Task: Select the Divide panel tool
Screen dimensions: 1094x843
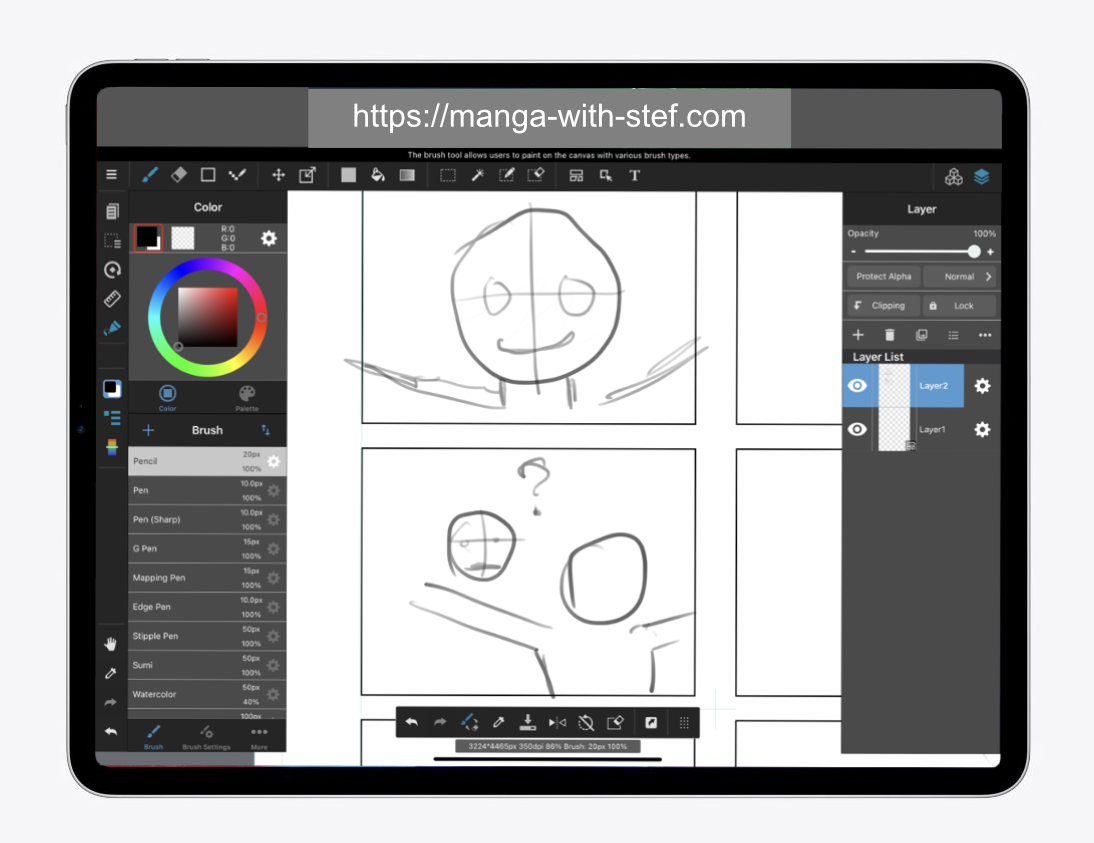Action: (575, 175)
